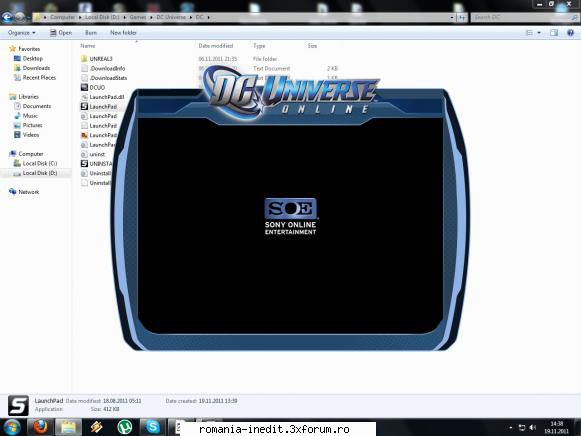Open Desktop in Favorites
Screen dimensions: 581x436
click(x=28, y=59)
